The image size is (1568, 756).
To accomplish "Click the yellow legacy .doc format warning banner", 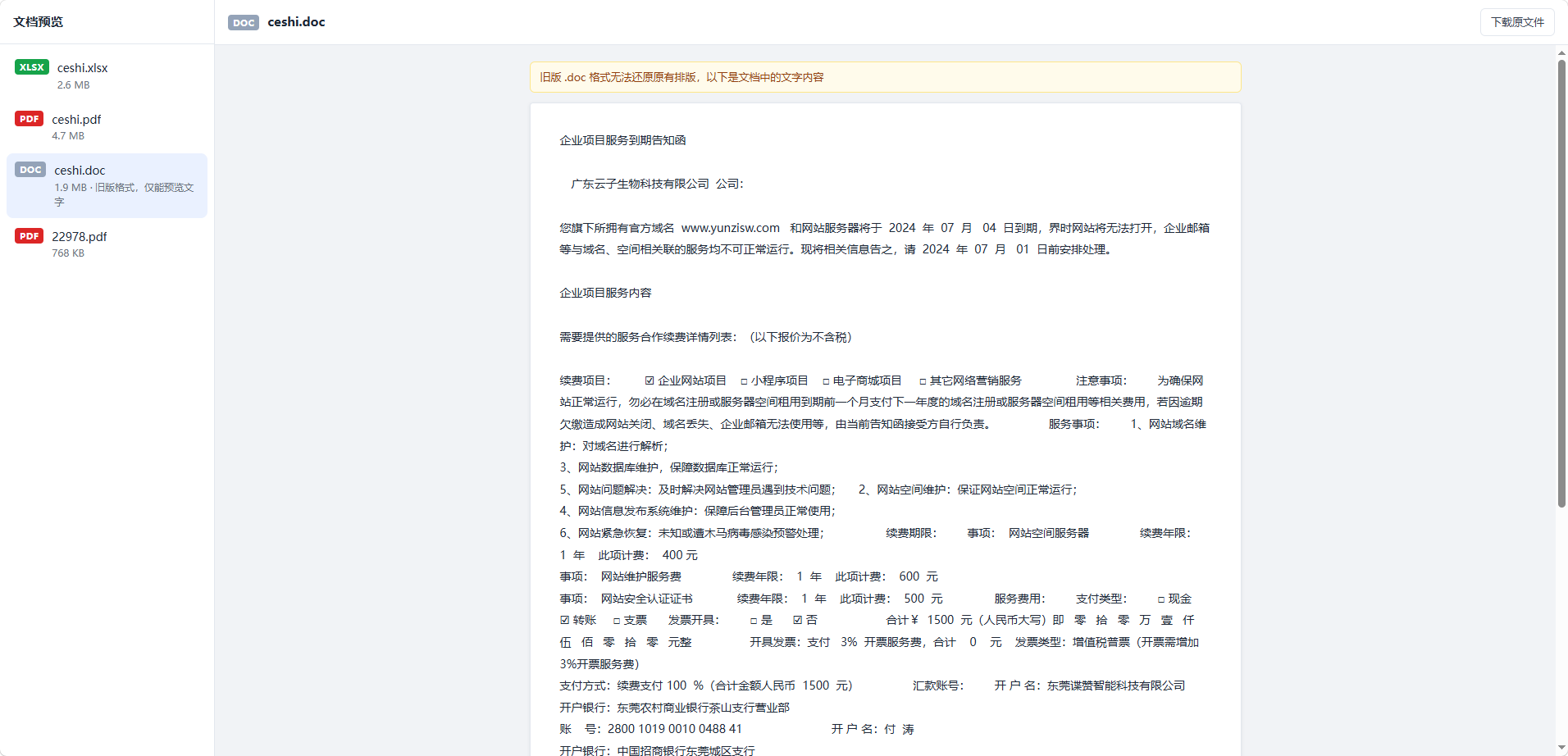I will tap(886, 77).
